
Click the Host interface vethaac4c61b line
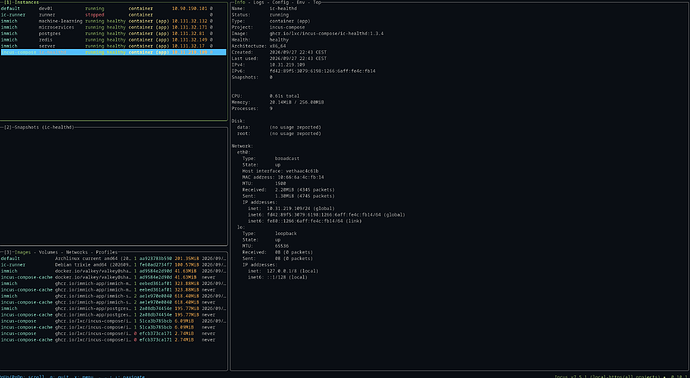click(x=280, y=171)
